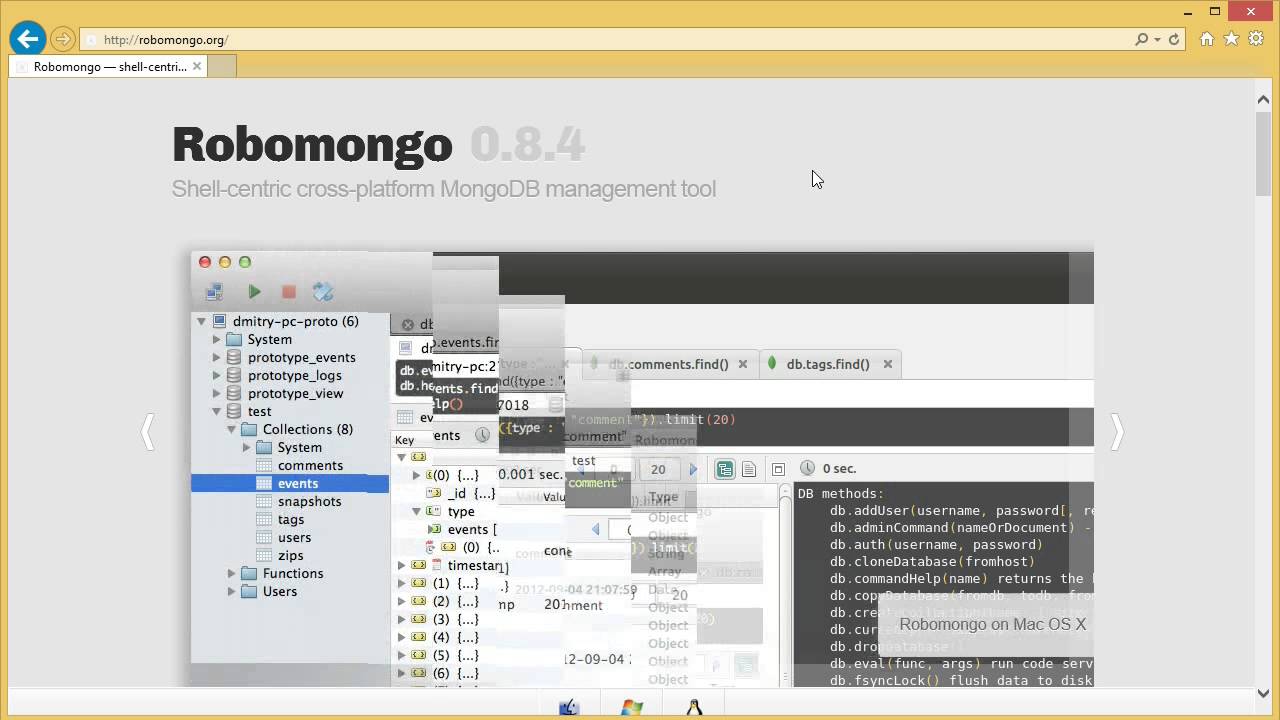
Task: Expand the prototype_events database
Action: coord(216,358)
